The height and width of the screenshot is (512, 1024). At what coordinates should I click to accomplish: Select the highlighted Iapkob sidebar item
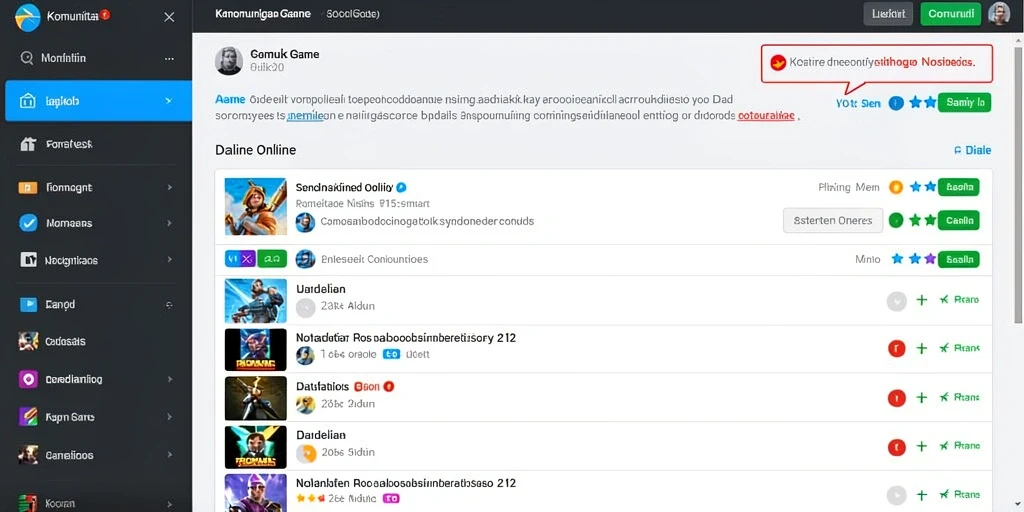[x=99, y=101]
